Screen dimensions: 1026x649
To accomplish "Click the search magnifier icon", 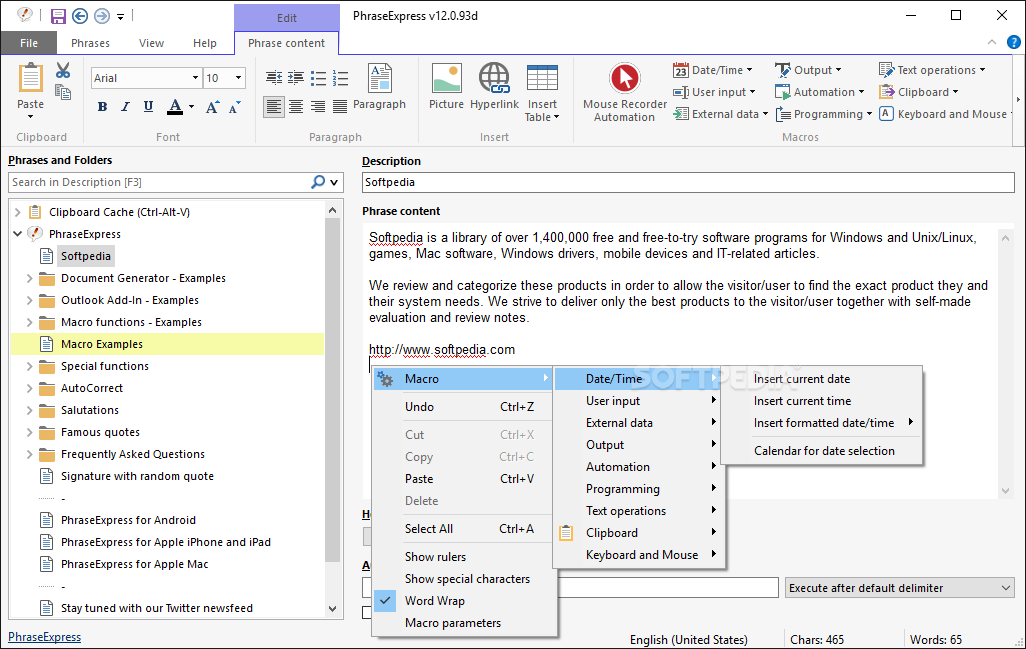I will 318,182.
